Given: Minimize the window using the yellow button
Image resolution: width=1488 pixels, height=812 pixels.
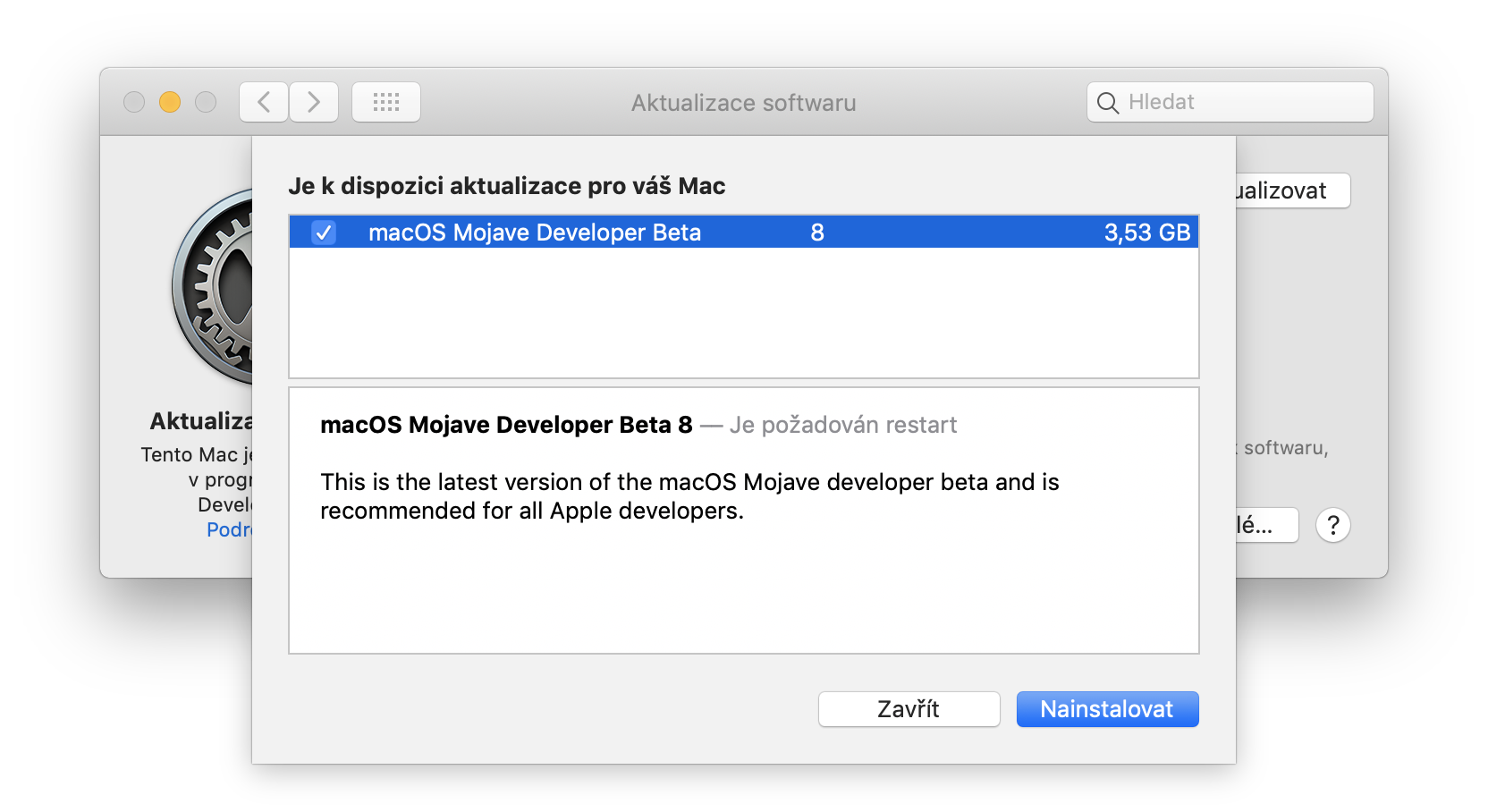Looking at the screenshot, I should tap(170, 102).
